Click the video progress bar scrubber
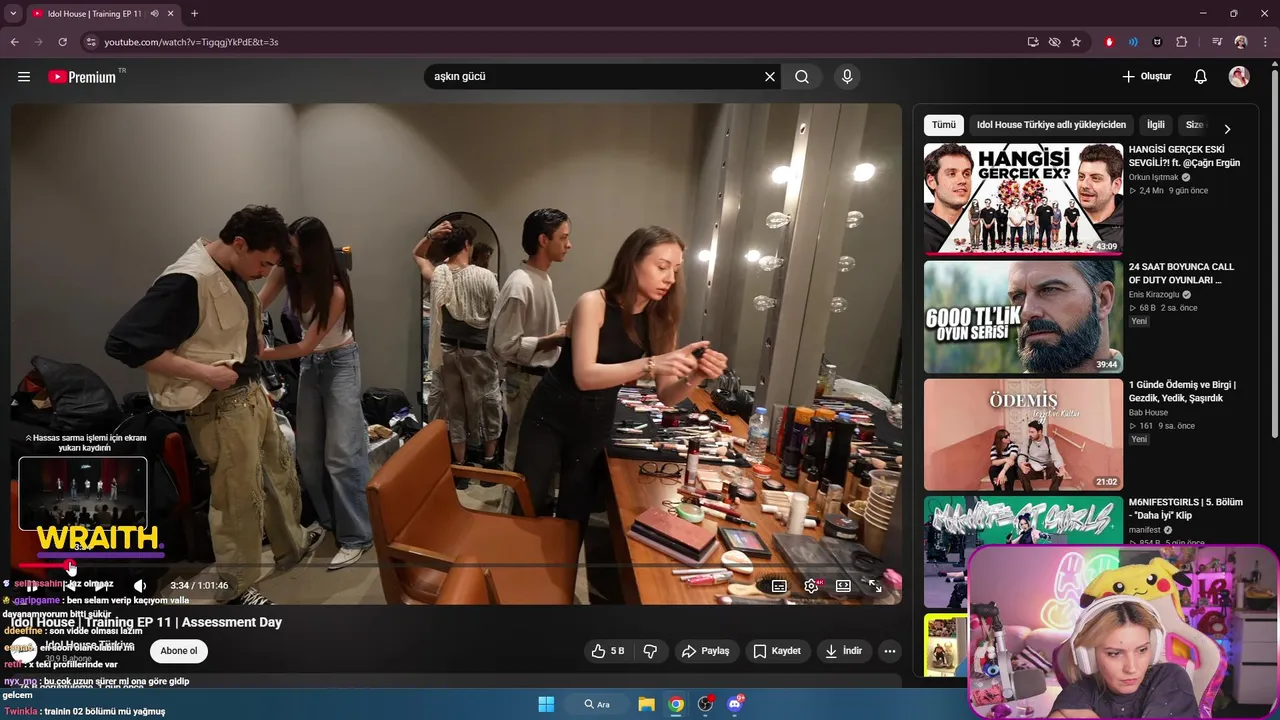 (x=71, y=567)
